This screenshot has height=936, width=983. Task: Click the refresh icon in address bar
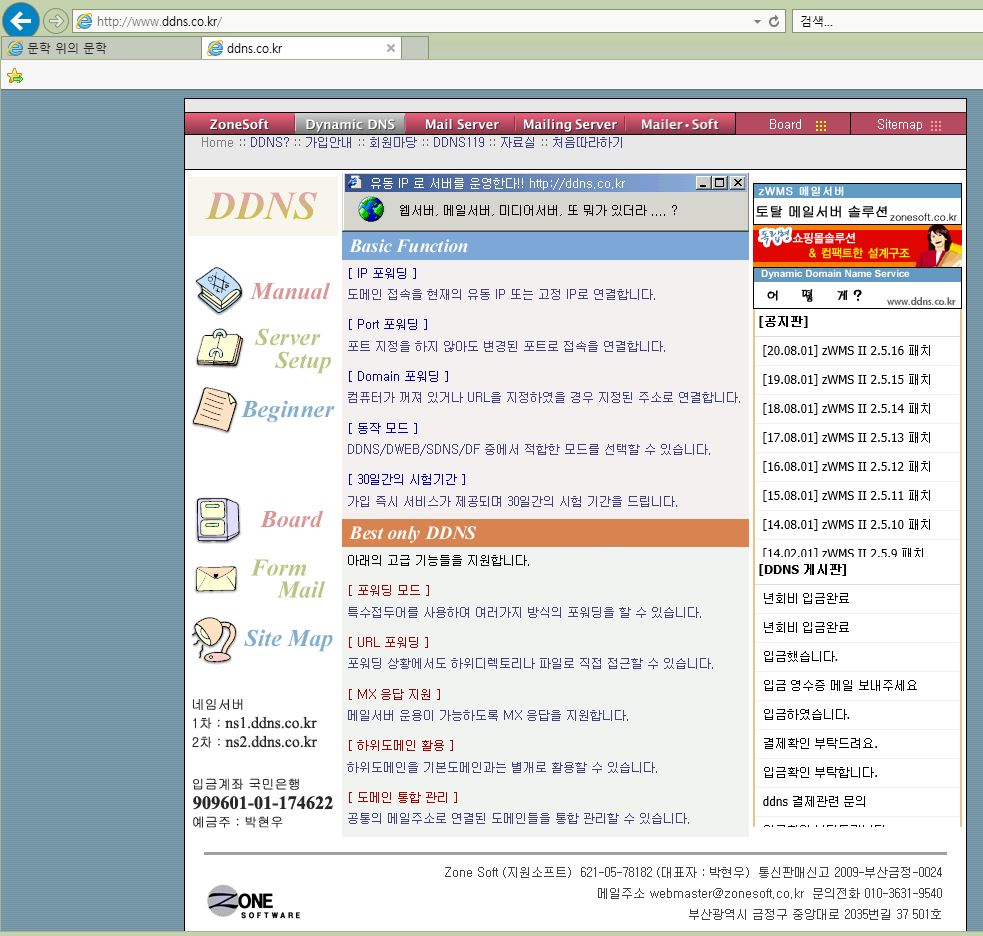774,21
